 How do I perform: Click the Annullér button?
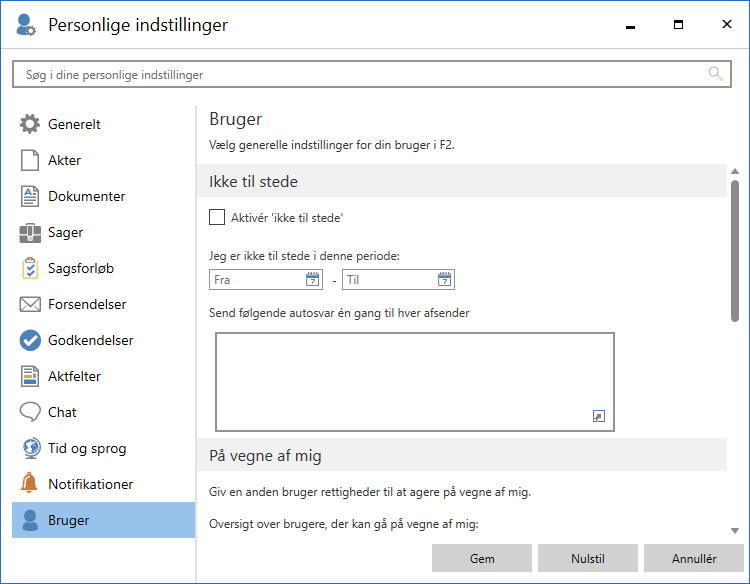click(694, 558)
